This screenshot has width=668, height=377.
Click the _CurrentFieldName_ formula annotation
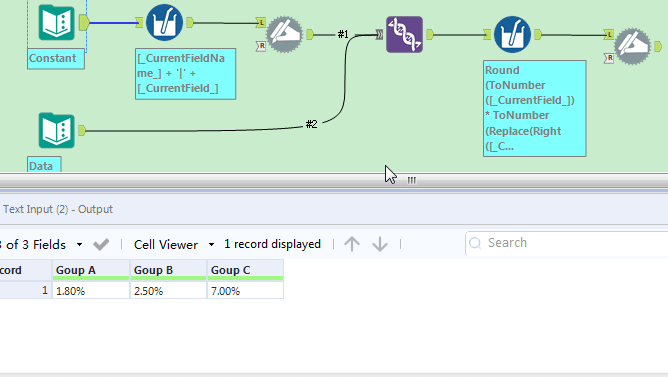click(185, 74)
